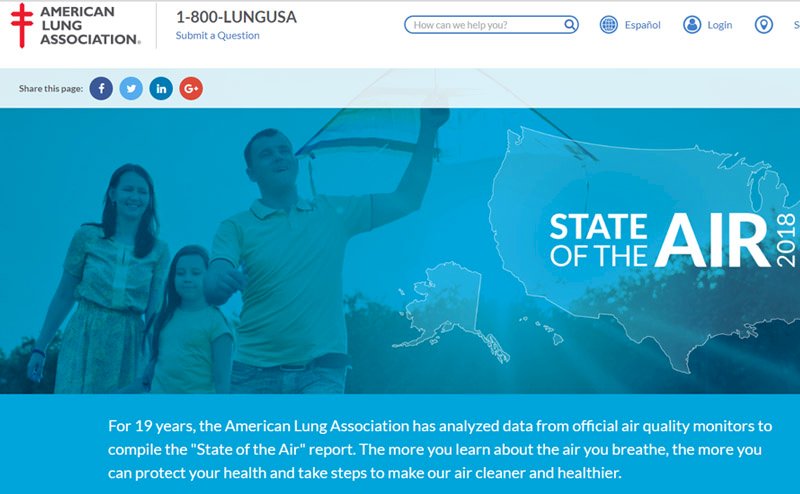The height and width of the screenshot is (494, 800).
Task: Click the 1-800-LUNGUSA phone number
Action: click(236, 17)
